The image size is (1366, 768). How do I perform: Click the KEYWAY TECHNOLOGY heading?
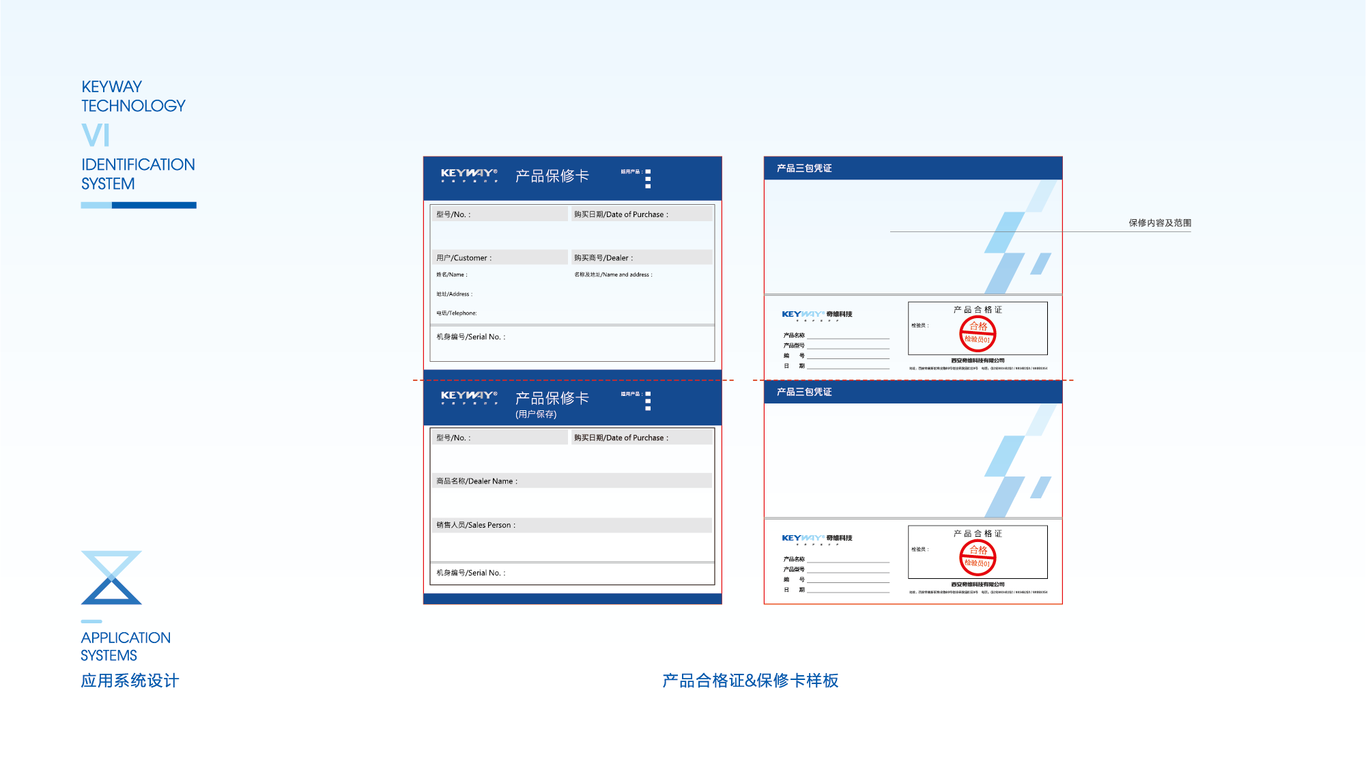133,96
